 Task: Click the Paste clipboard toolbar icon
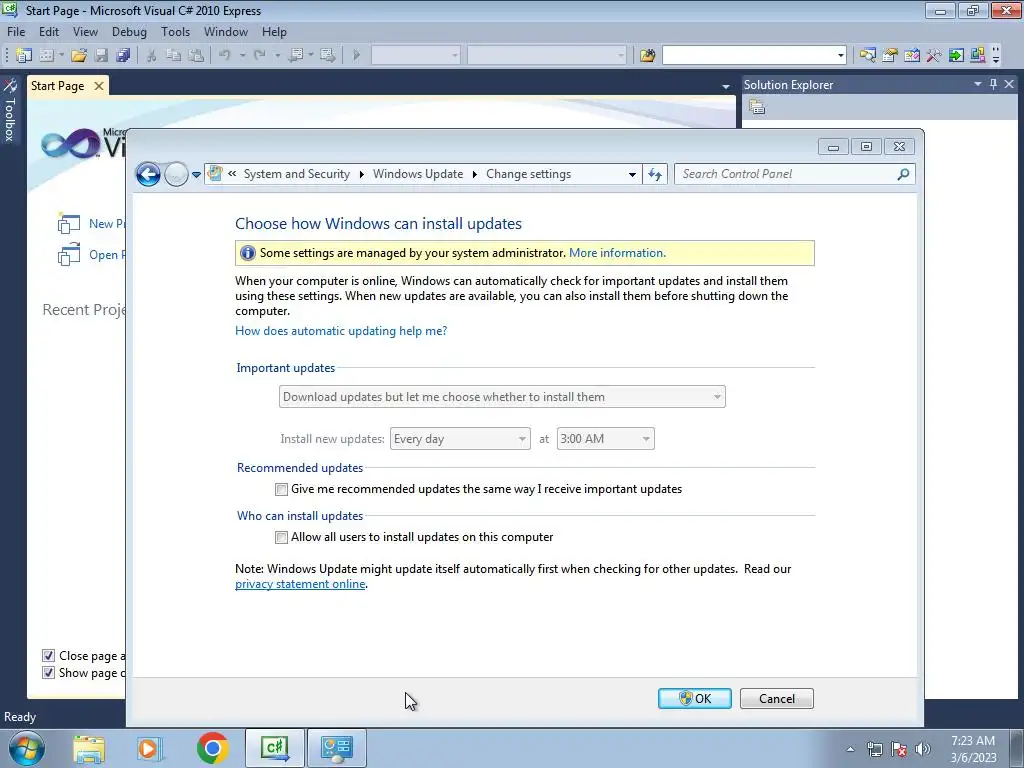click(x=195, y=56)
